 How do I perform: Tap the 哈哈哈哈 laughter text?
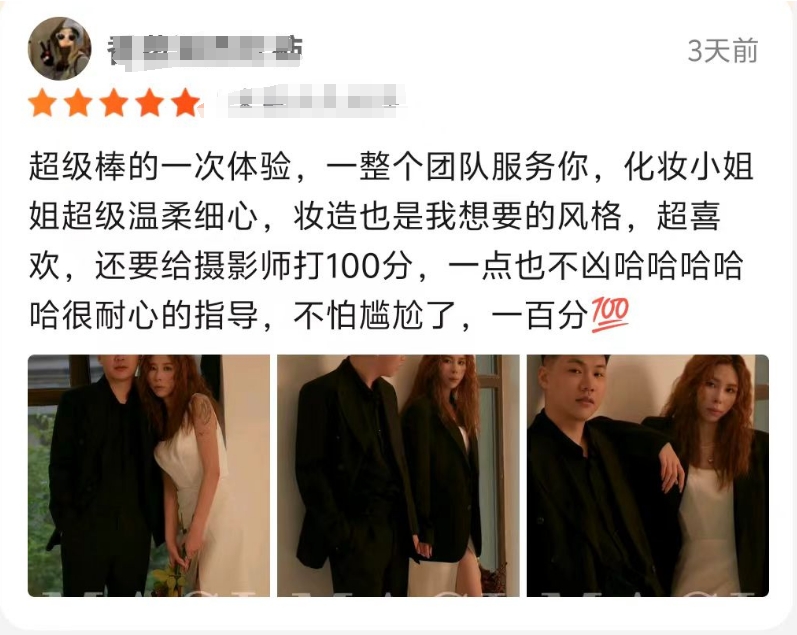coord(679,266)
